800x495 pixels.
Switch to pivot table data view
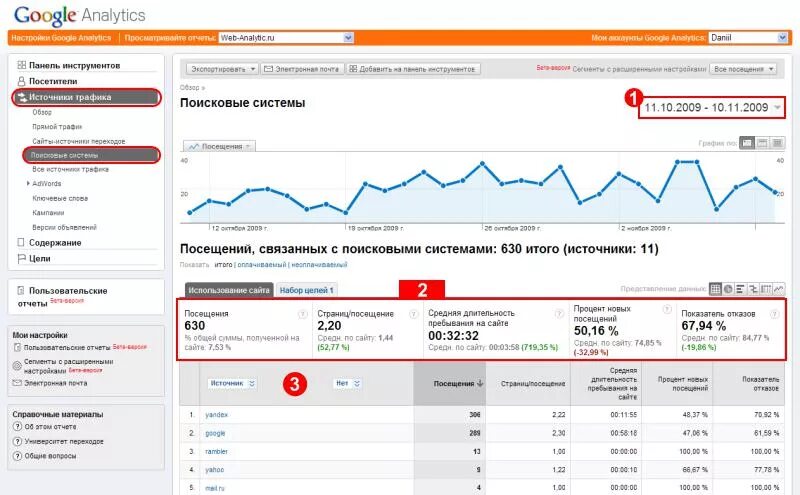(766, 289)
